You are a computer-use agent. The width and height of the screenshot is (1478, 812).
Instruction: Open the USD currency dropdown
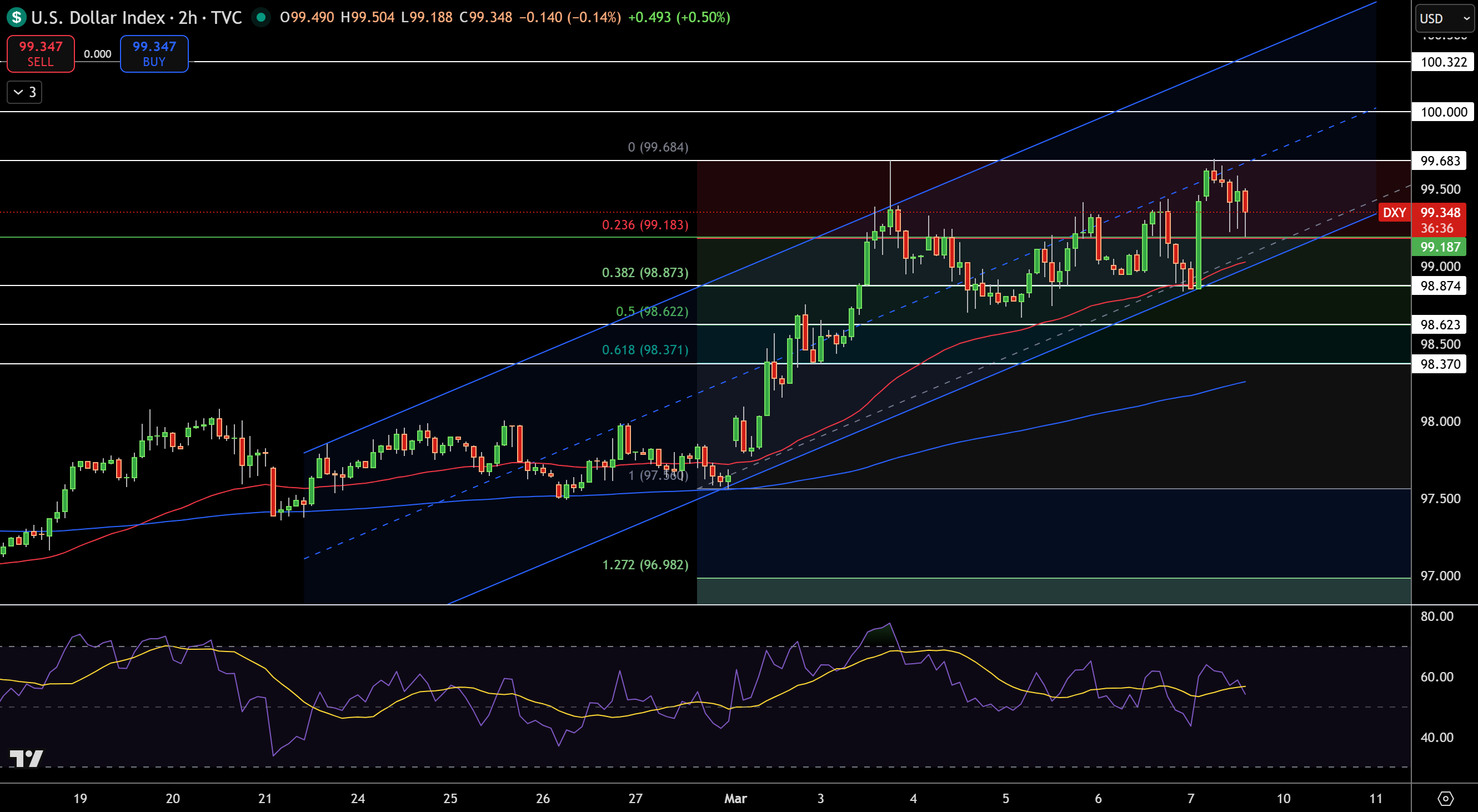[x=1445, y=18]
